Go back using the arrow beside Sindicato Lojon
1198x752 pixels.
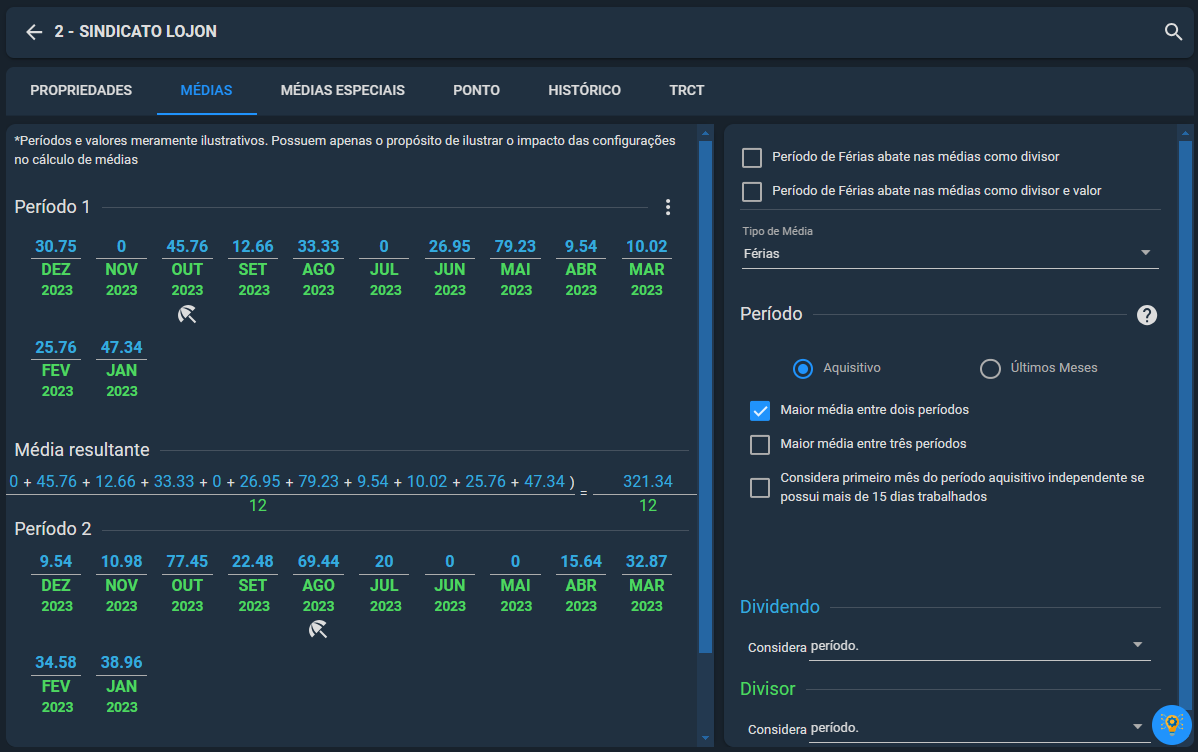34,31
